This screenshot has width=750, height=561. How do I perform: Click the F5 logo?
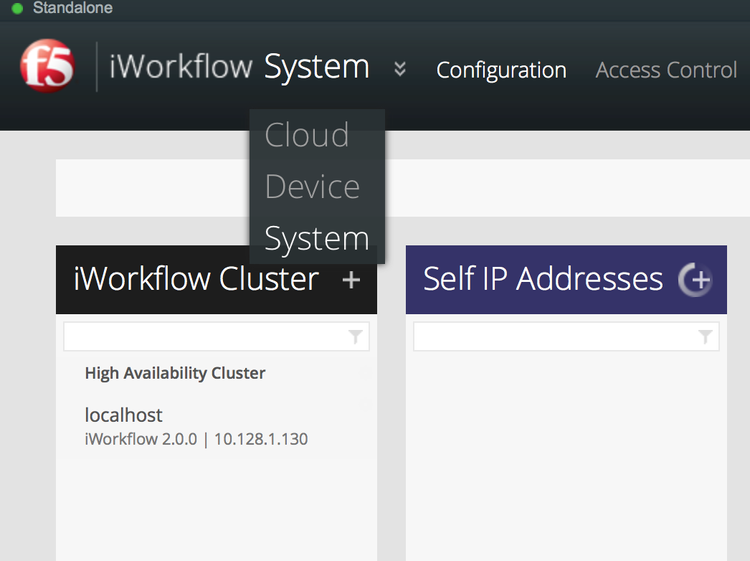click(x=46, y=68)
